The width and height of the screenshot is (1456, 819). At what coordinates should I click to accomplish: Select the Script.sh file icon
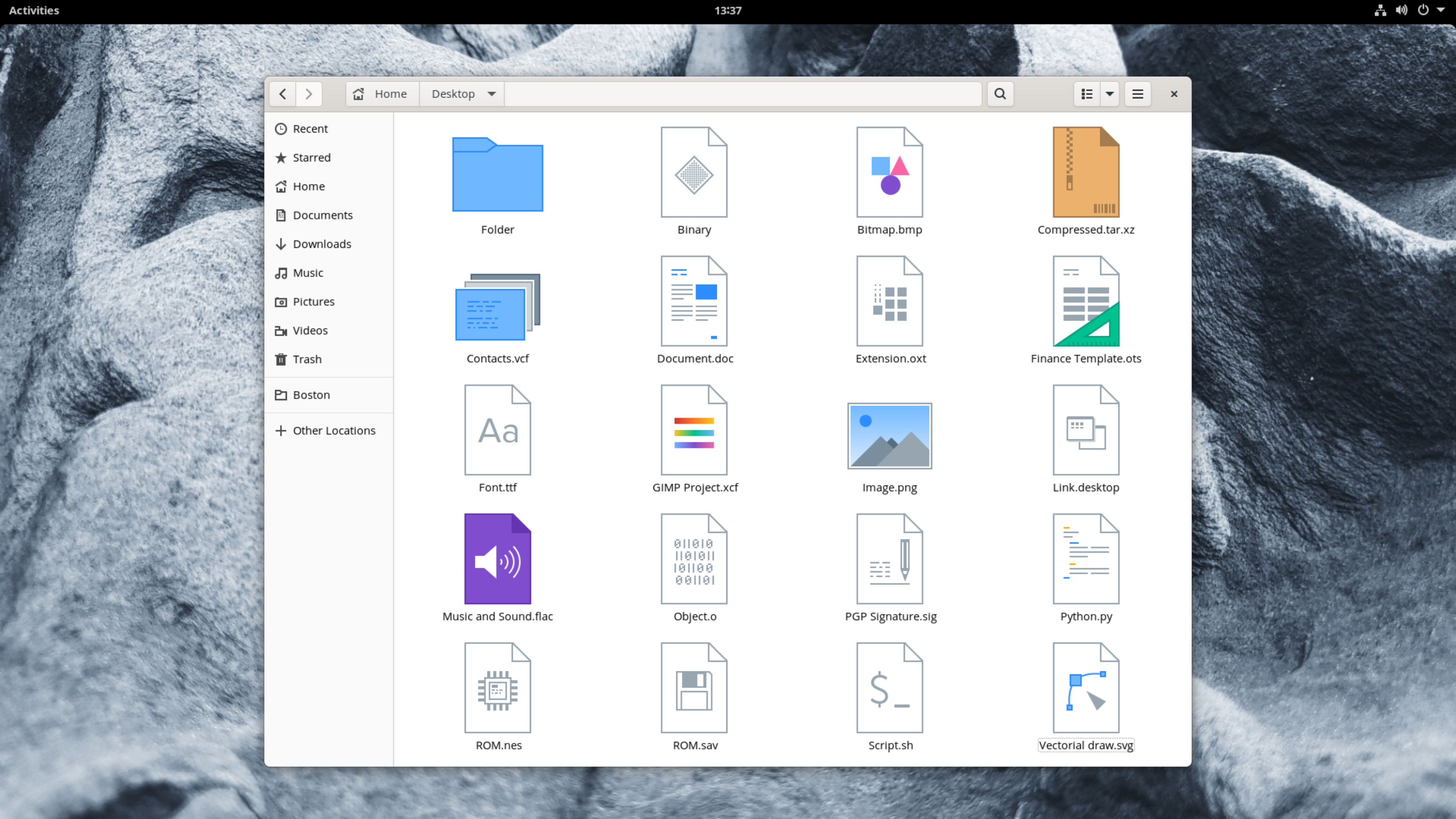pos(889,688)
